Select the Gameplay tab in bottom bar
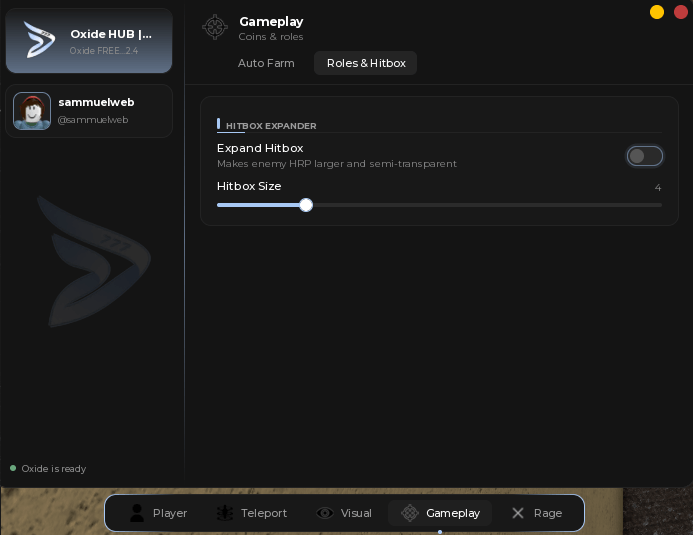The height and width of the screenshot is (535, 693). [440, 513]
